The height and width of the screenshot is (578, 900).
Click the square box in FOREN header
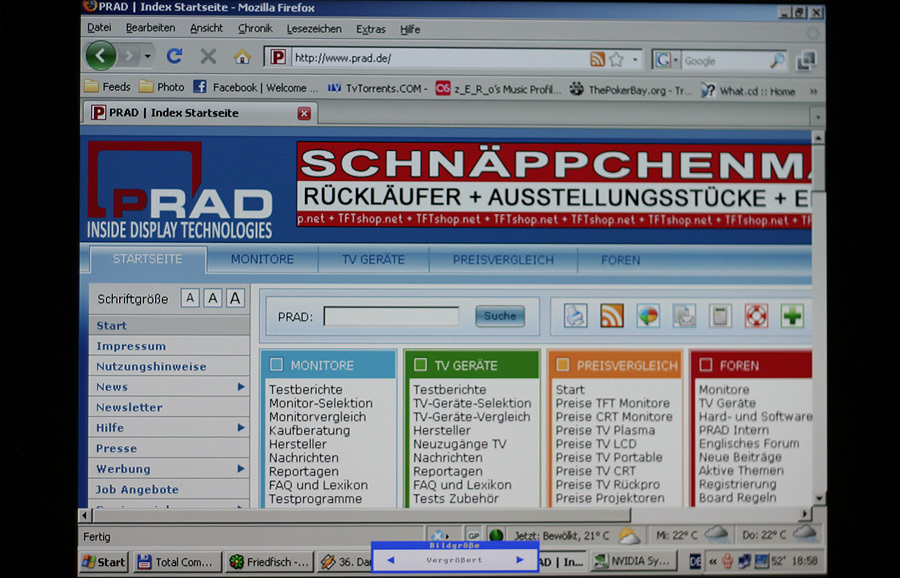706,365
